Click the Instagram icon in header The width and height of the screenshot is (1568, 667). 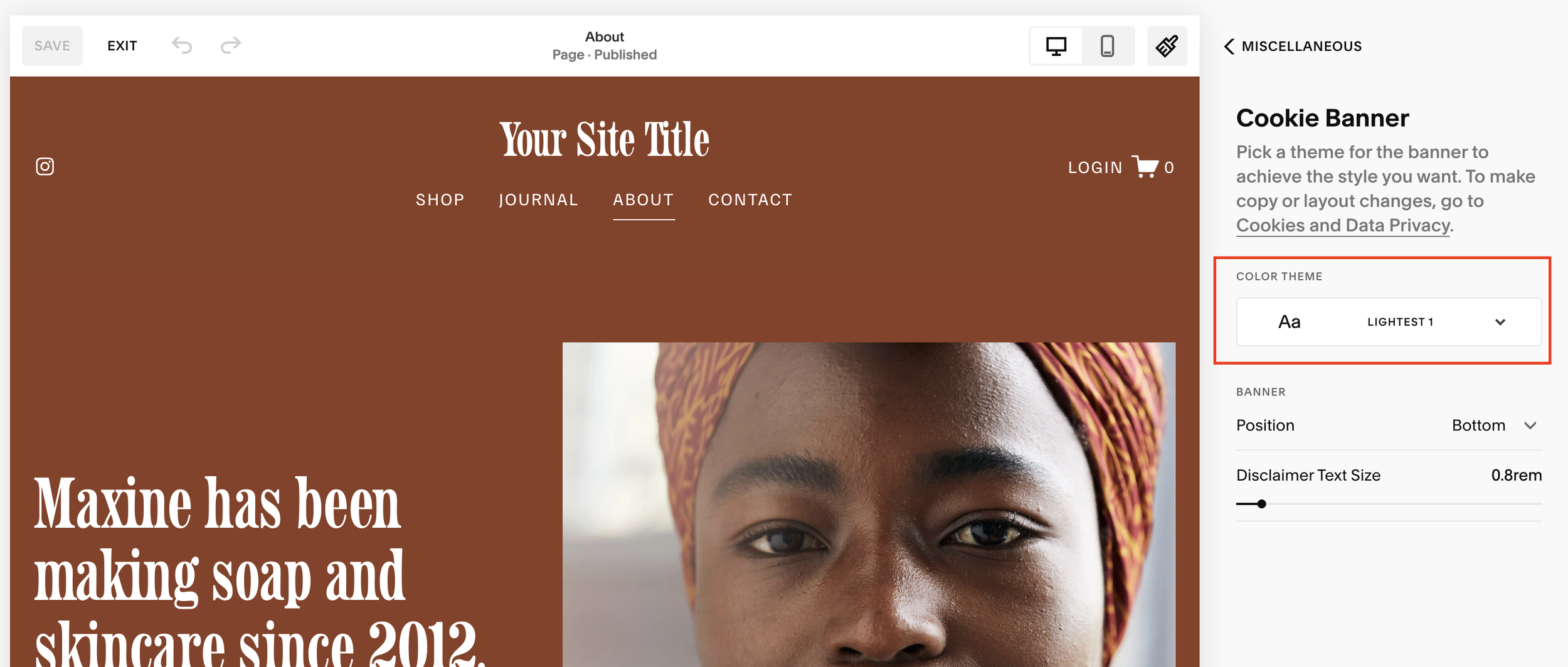(x=45, y=166)
